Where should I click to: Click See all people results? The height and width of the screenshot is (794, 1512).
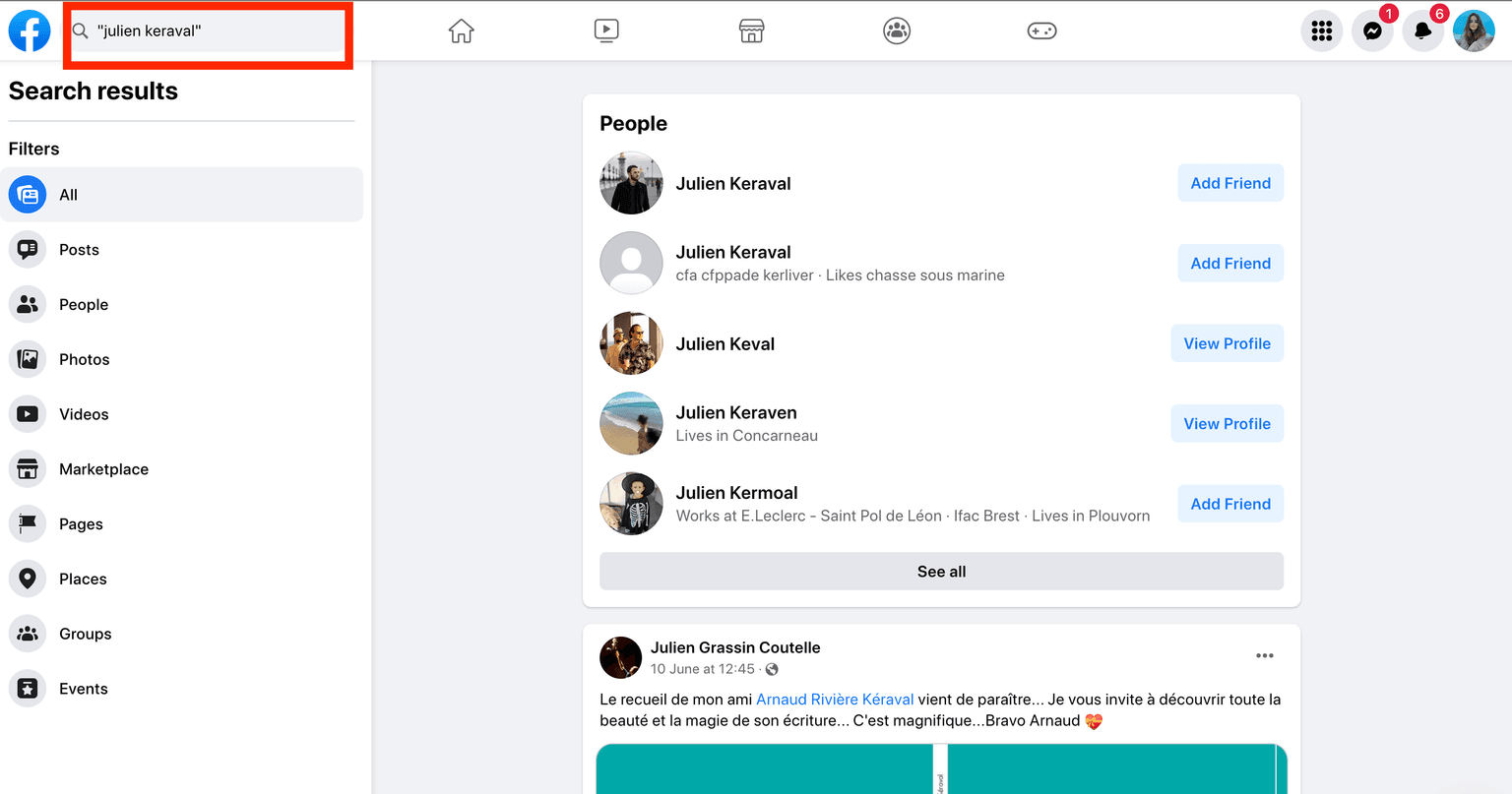(x=941, y=572)
